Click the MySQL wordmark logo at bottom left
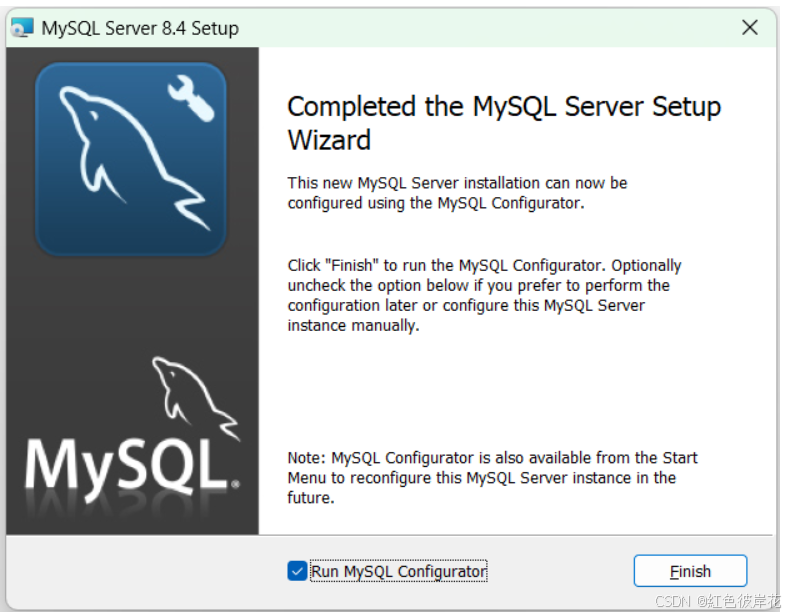The image size is (789, 615). (x=132, y=431)
